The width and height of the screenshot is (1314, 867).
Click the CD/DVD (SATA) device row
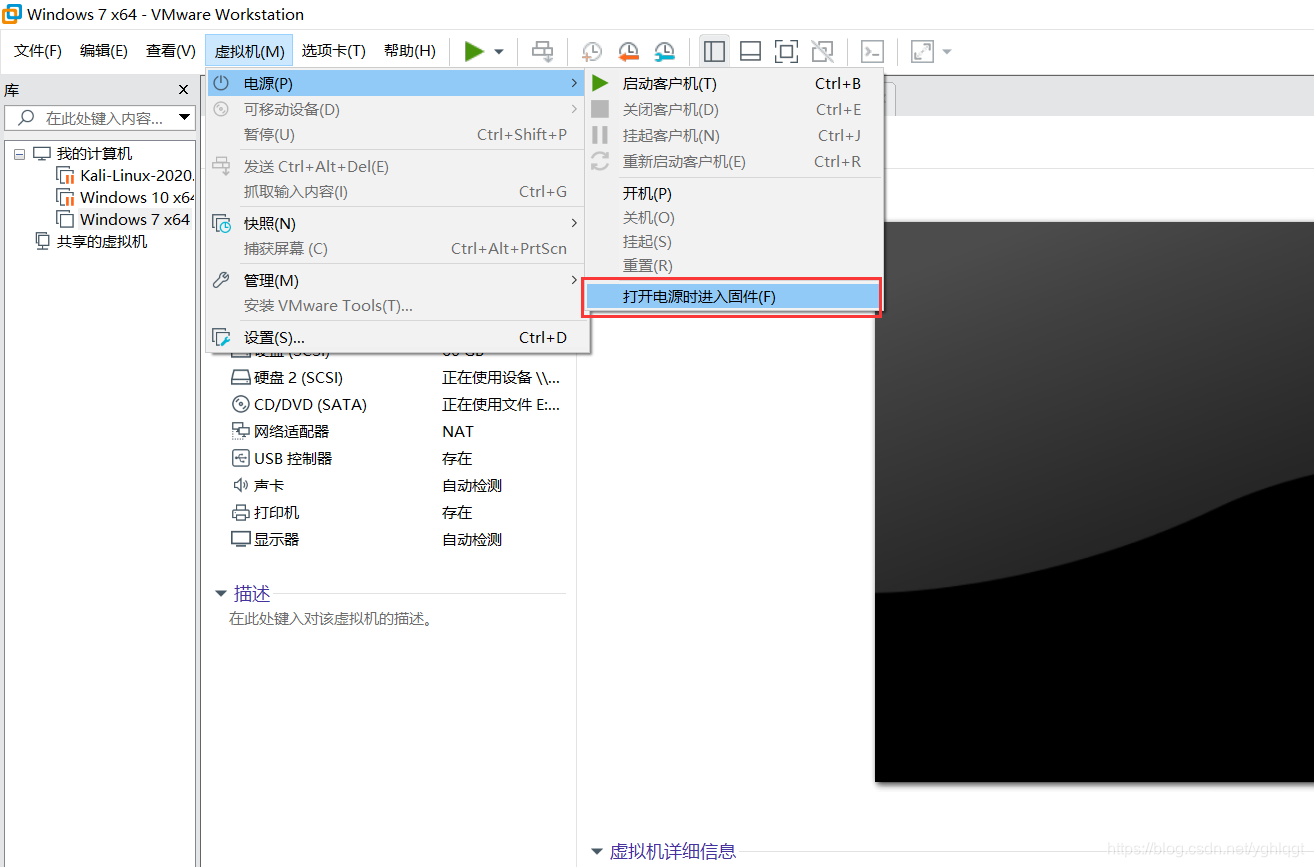pos(397,405)
